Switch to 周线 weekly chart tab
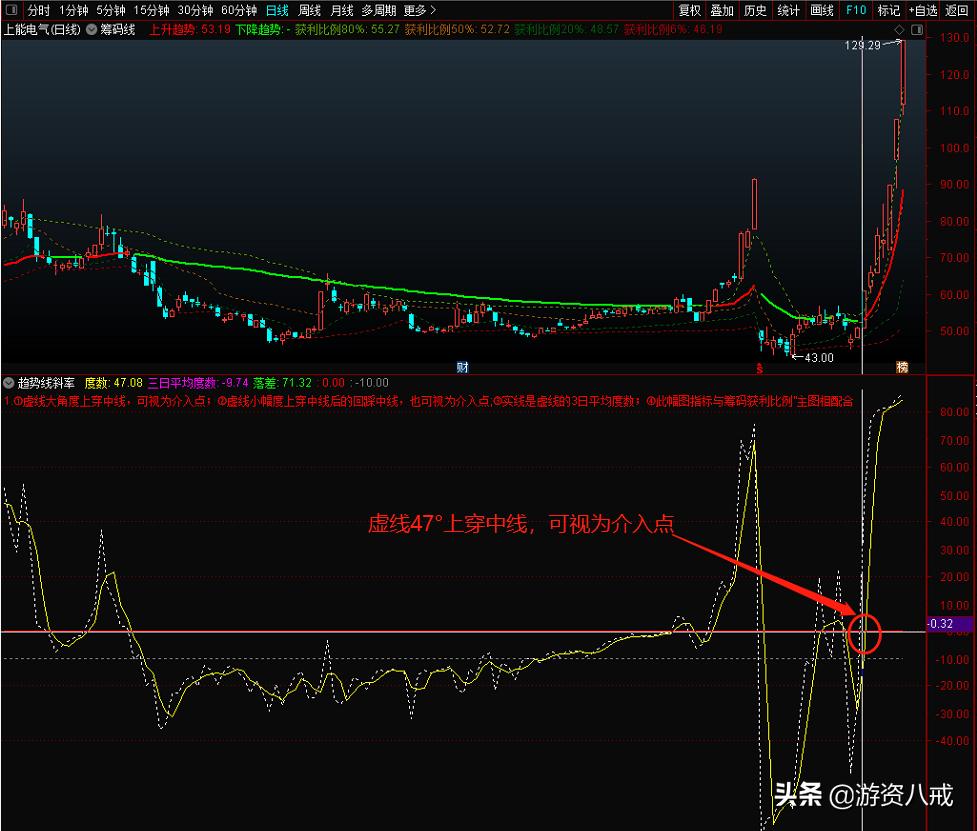Image resolution: width=977 pixels, height=831 pixels. click(310, 10)
